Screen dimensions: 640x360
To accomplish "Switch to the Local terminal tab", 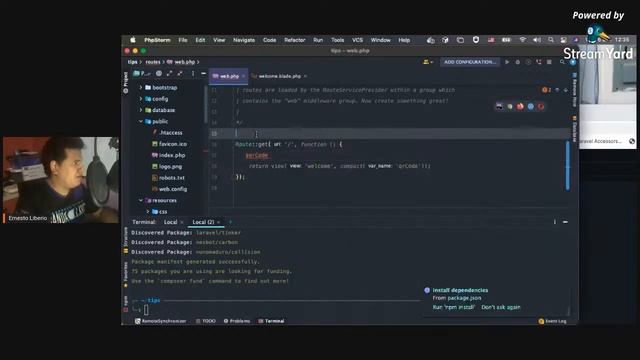I will pos(170,222).
